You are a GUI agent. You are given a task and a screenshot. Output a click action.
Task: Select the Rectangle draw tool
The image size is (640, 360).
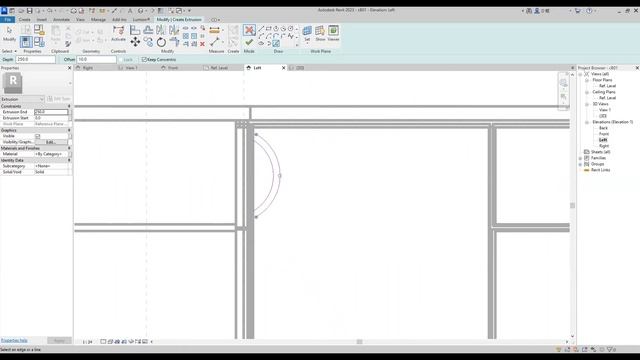click(269, 29)
